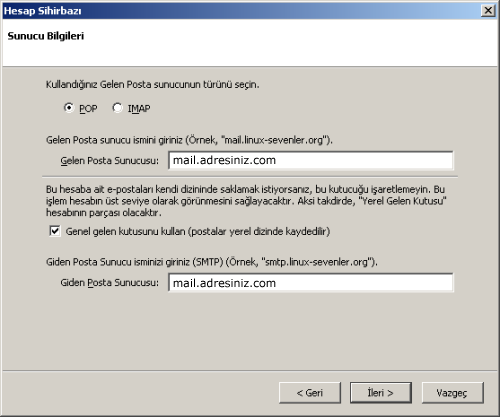
Task: Click the server type instruction text
Action: tap(153, 85)
